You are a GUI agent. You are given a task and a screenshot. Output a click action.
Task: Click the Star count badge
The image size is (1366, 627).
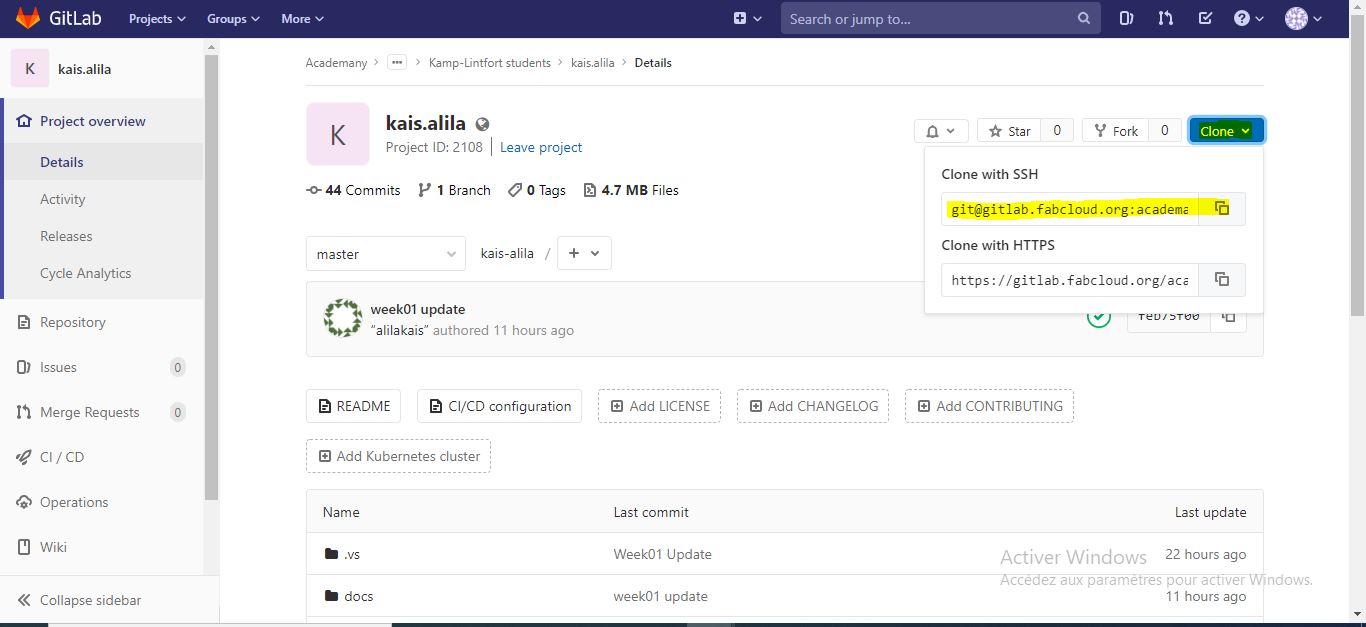1057,130
